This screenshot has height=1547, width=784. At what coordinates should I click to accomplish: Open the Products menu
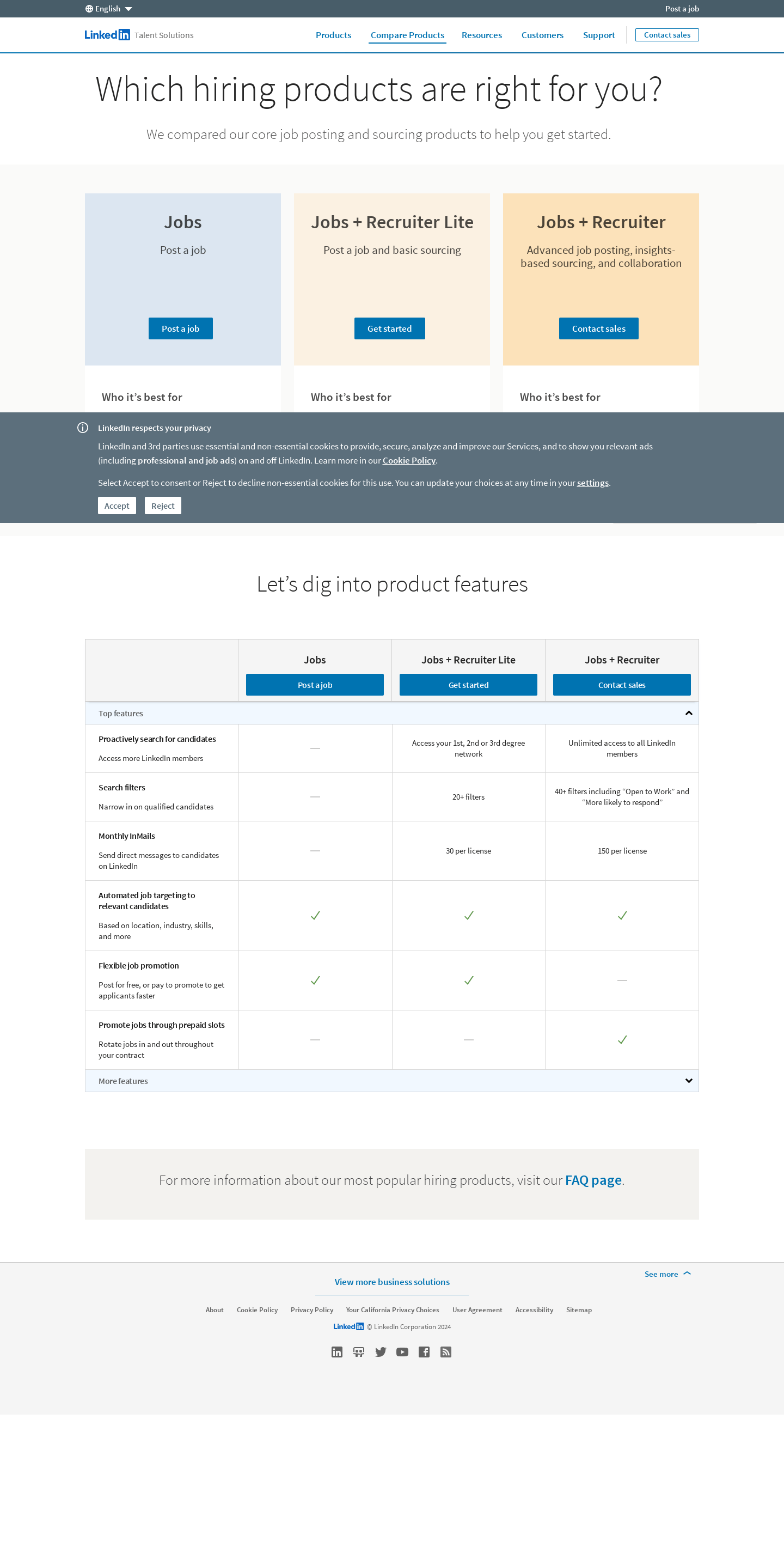(x=333, y=35)
